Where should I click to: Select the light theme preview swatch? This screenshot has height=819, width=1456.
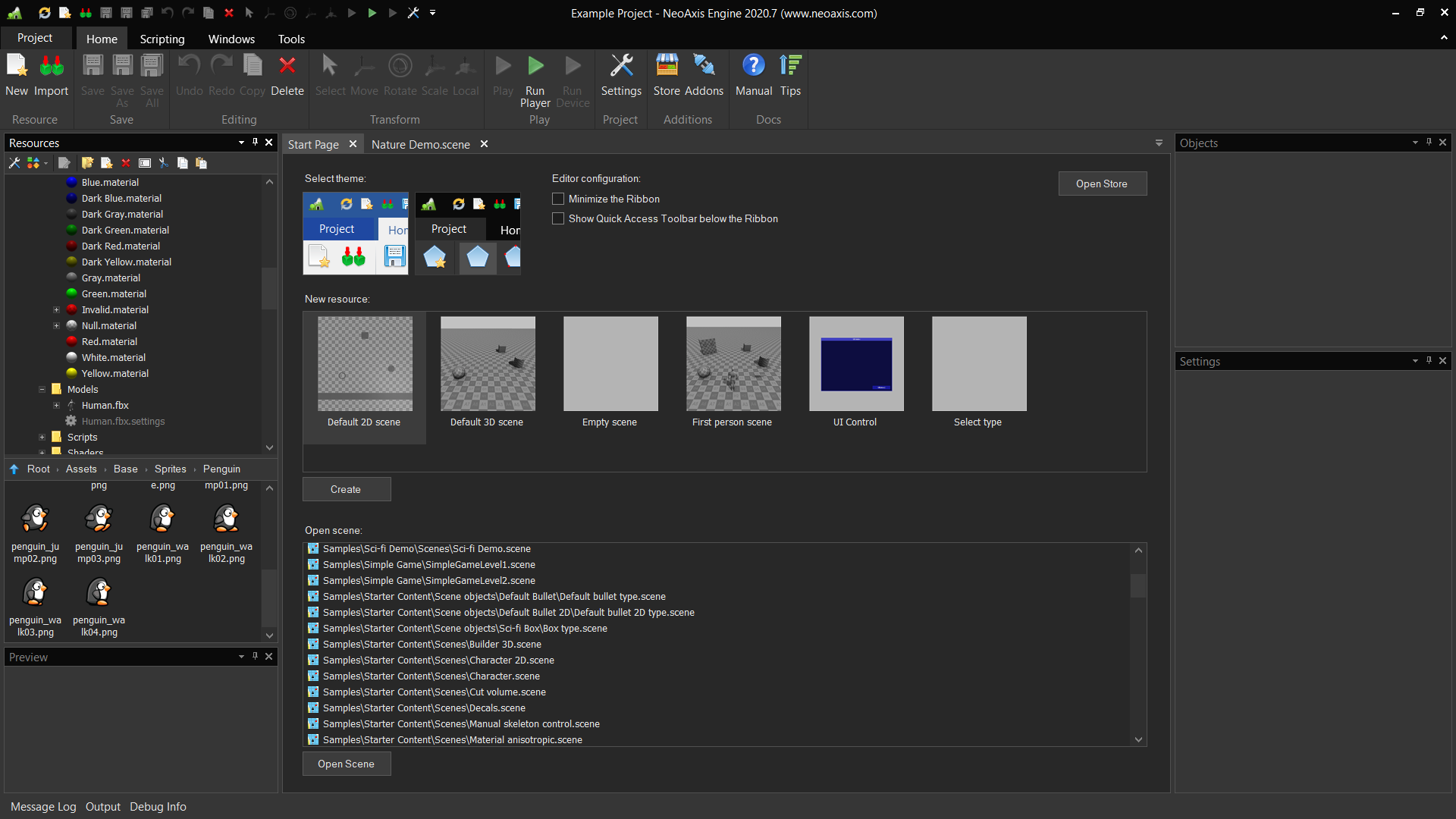click(x=356, y=233)
